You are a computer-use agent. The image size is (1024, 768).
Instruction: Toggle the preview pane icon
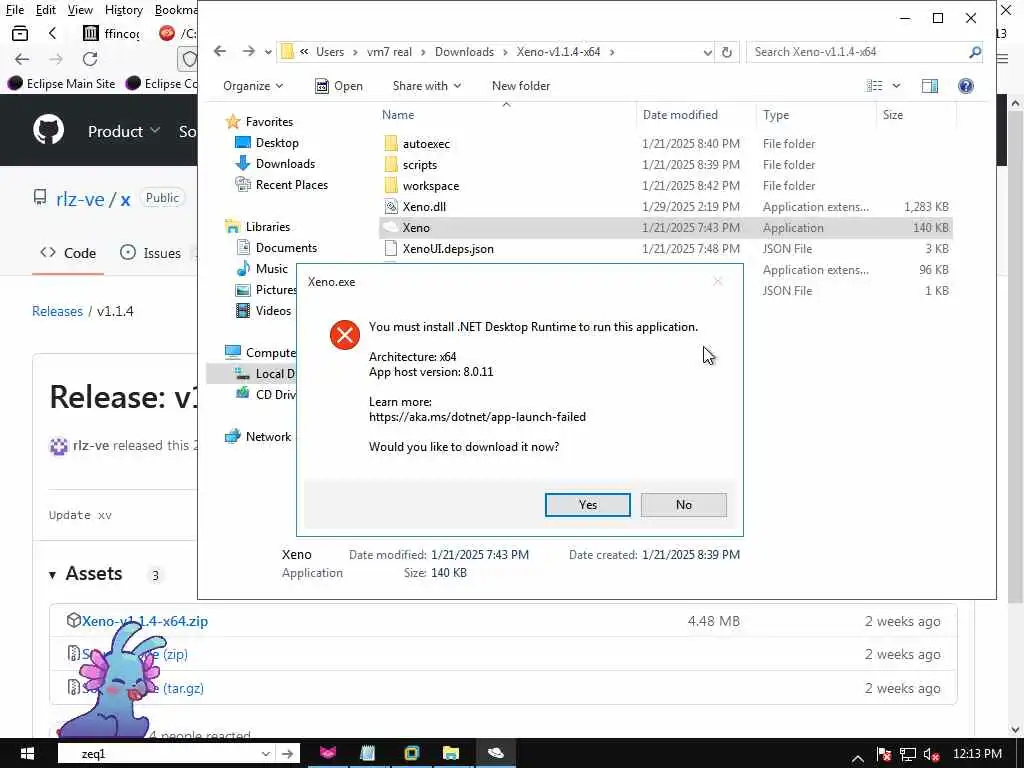point(929,86)
